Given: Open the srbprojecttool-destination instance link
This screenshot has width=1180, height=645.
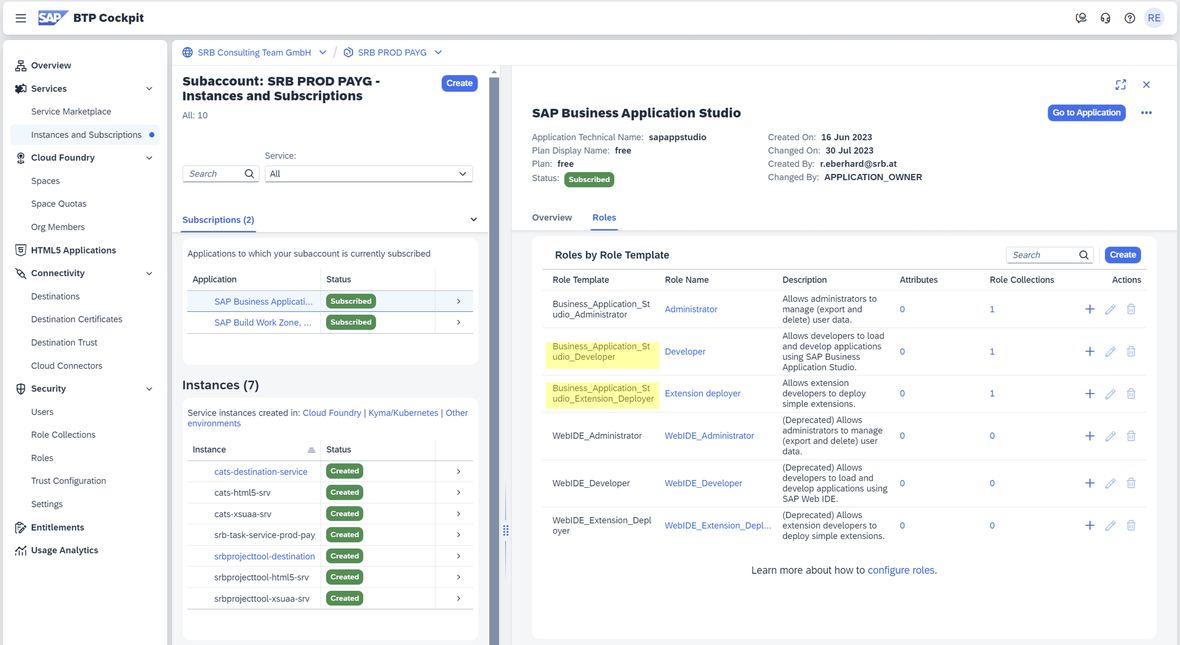Looking at the screenshot, I should 264,556.
